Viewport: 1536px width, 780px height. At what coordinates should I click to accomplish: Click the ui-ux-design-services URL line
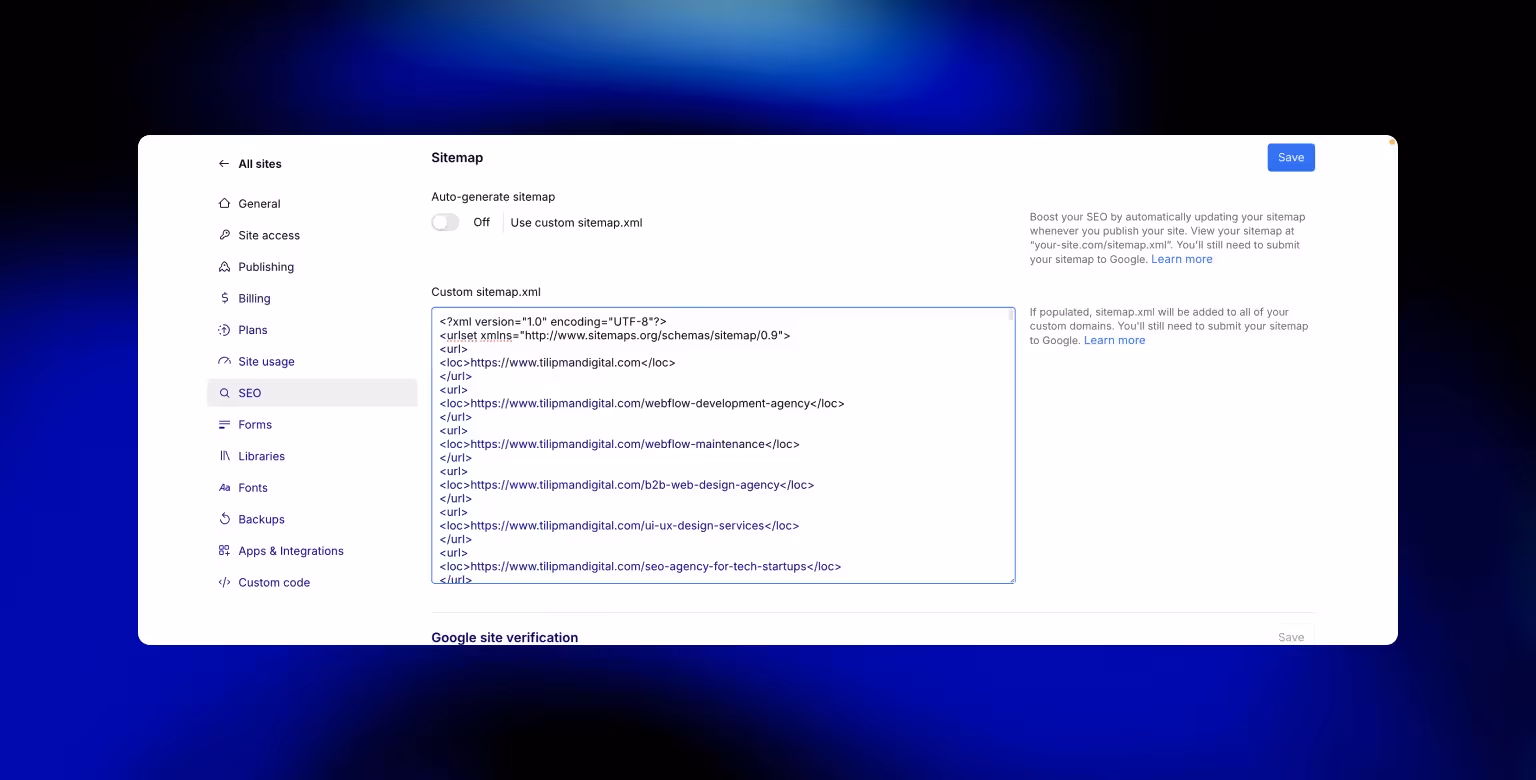click(x=619, y=525)
